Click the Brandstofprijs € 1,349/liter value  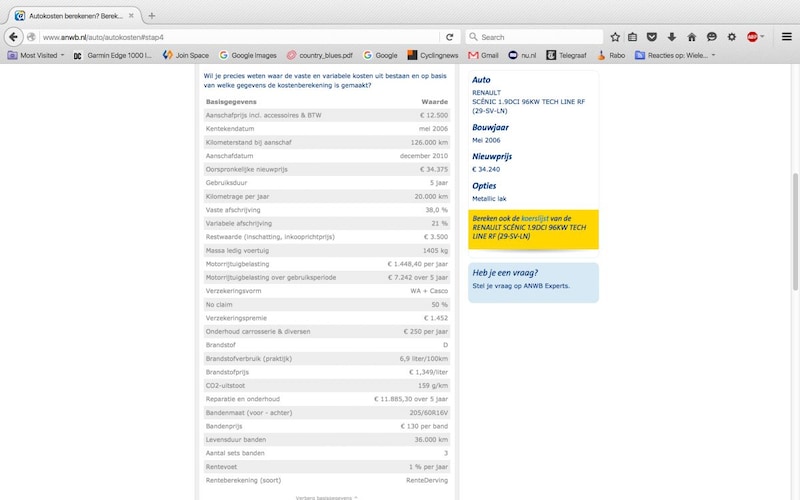pyautogui.click(x=428, y=372)
